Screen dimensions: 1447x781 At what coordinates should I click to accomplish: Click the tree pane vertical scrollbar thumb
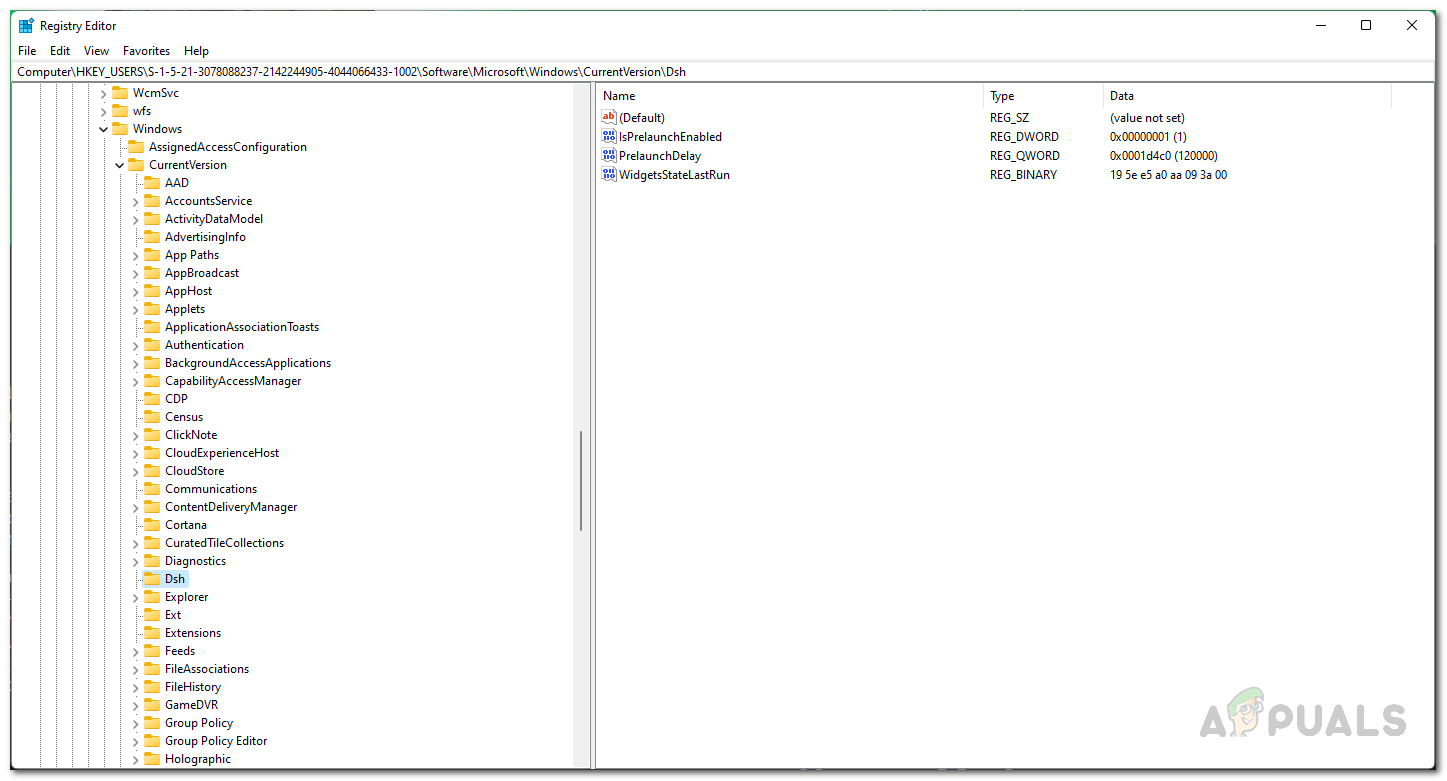coord(581,481)
